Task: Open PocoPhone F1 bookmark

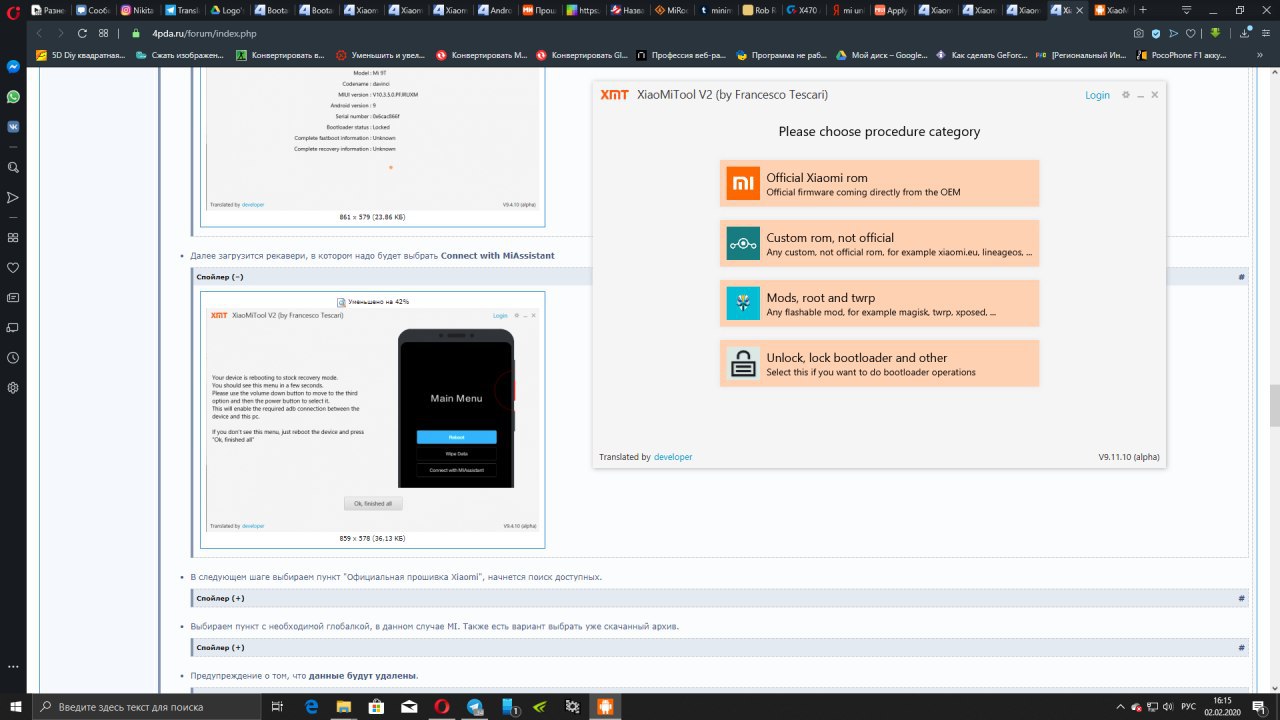Action: tap(1183, 55)
